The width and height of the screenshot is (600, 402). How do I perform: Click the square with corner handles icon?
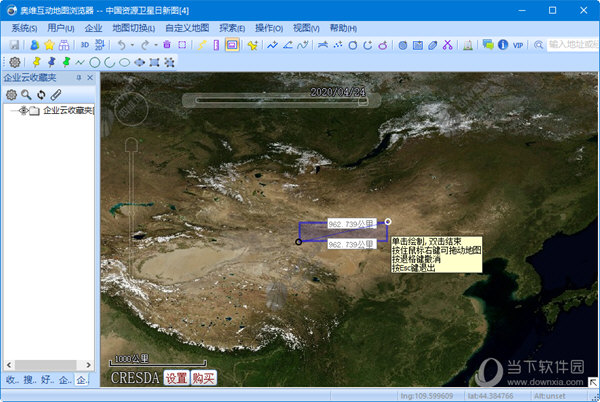(x=154, y=62)
